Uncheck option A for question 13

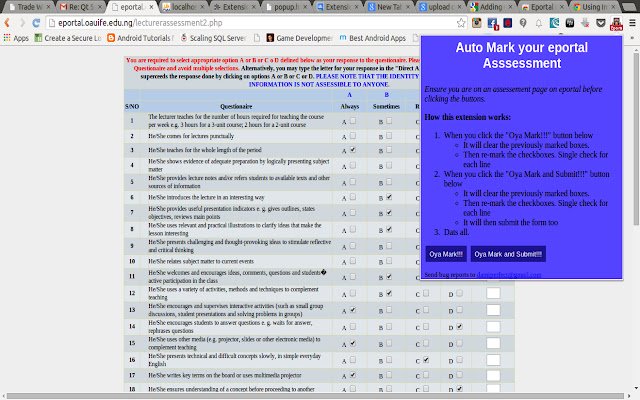(353, 310)
